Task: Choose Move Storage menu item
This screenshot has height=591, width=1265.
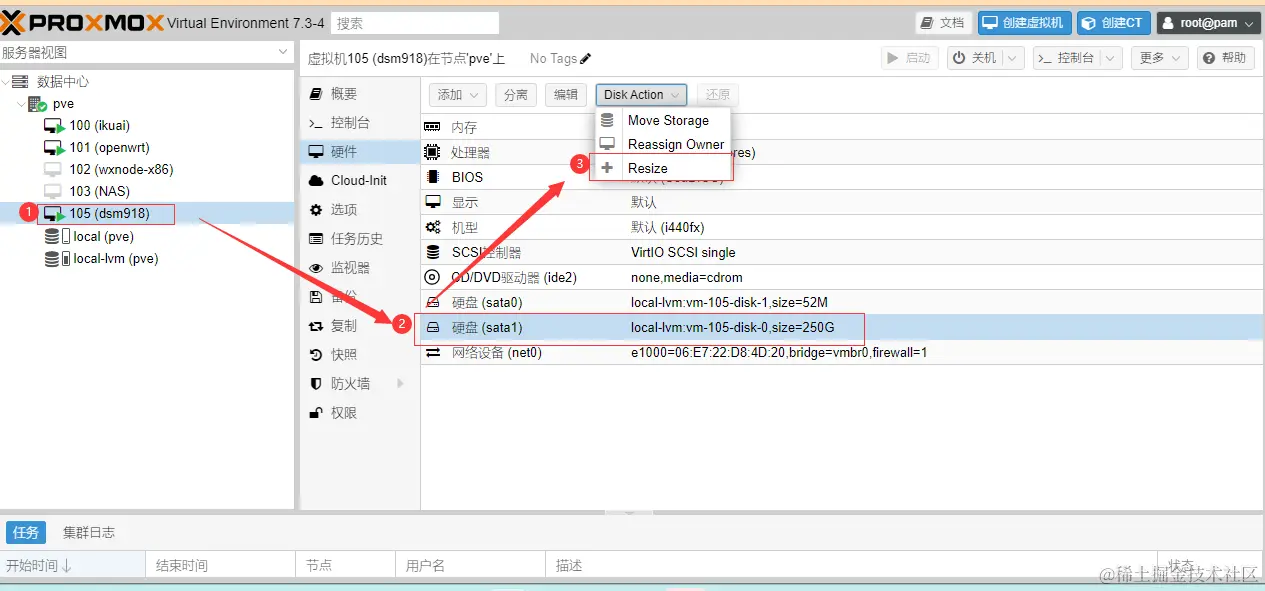Action: point(664,120)
